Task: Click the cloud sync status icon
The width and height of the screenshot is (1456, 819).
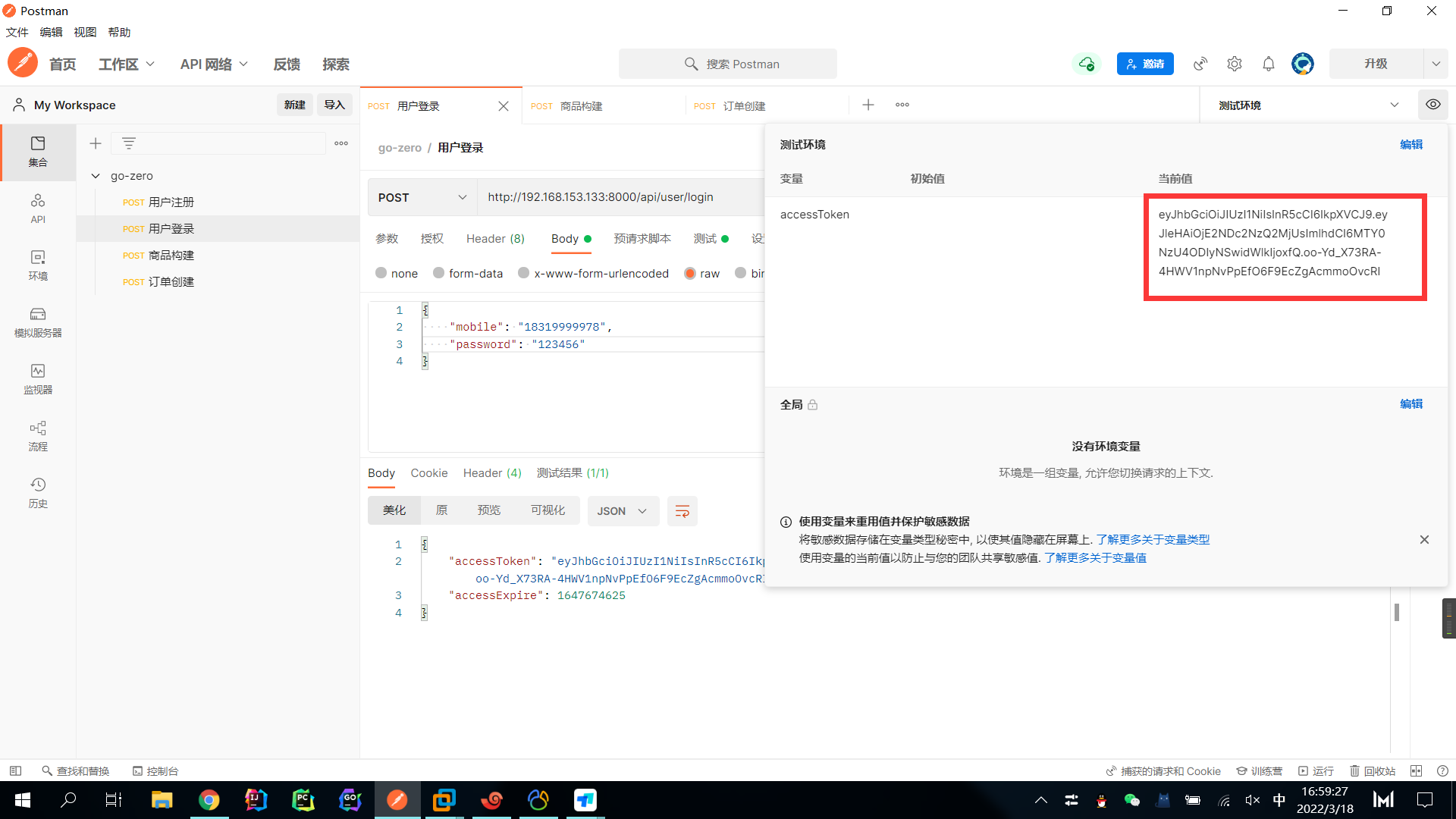Action: point(1087,64)
